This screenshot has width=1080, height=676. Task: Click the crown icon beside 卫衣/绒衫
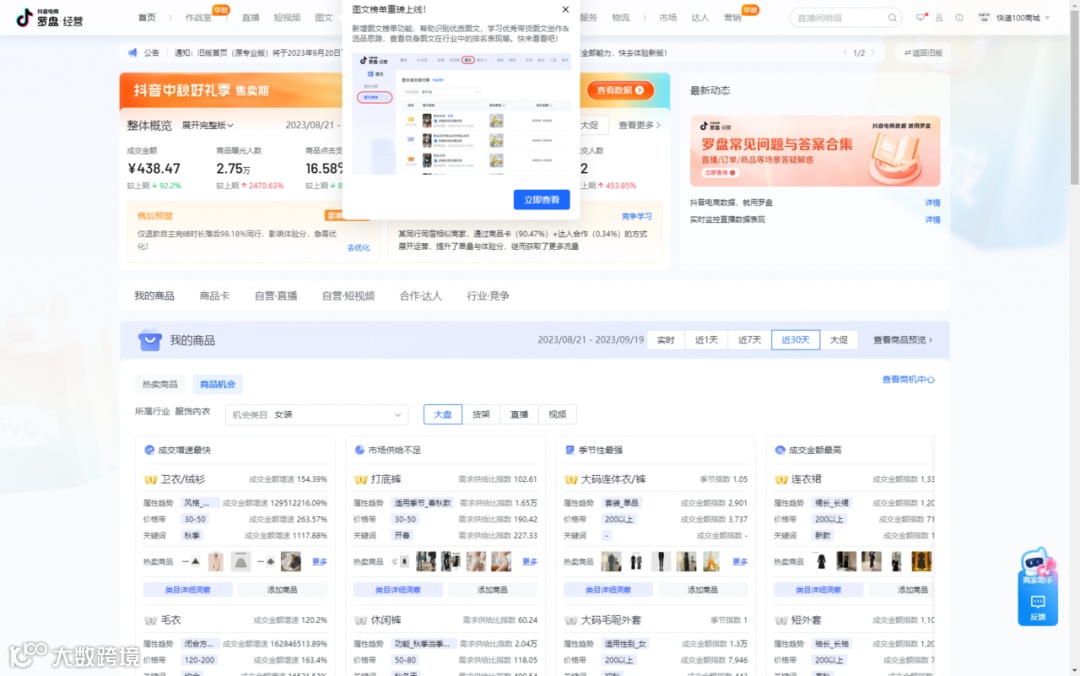(x=150, y=479)
